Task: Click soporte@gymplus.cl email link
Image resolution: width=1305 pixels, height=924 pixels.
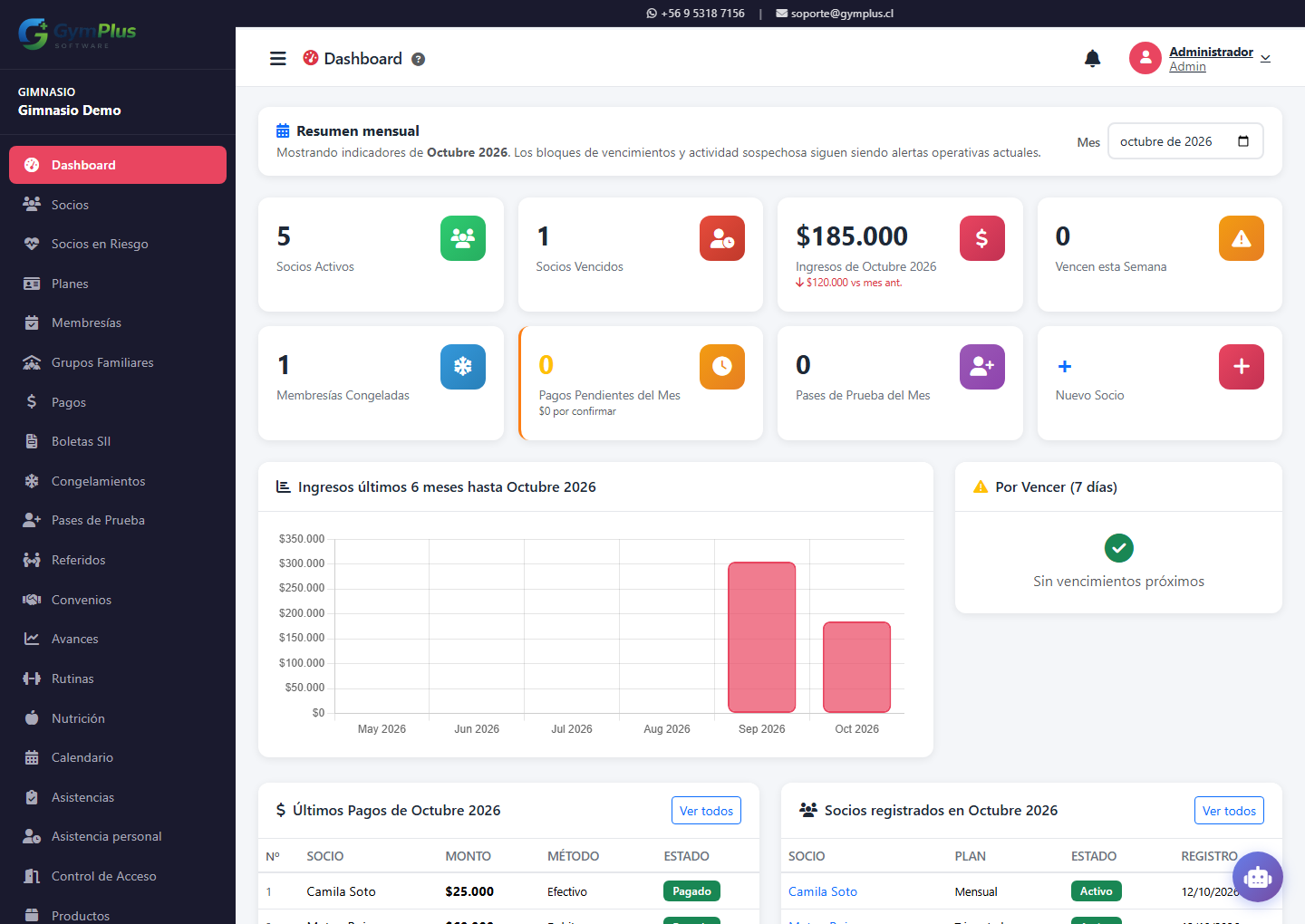Action: click(x=835, y=14)
